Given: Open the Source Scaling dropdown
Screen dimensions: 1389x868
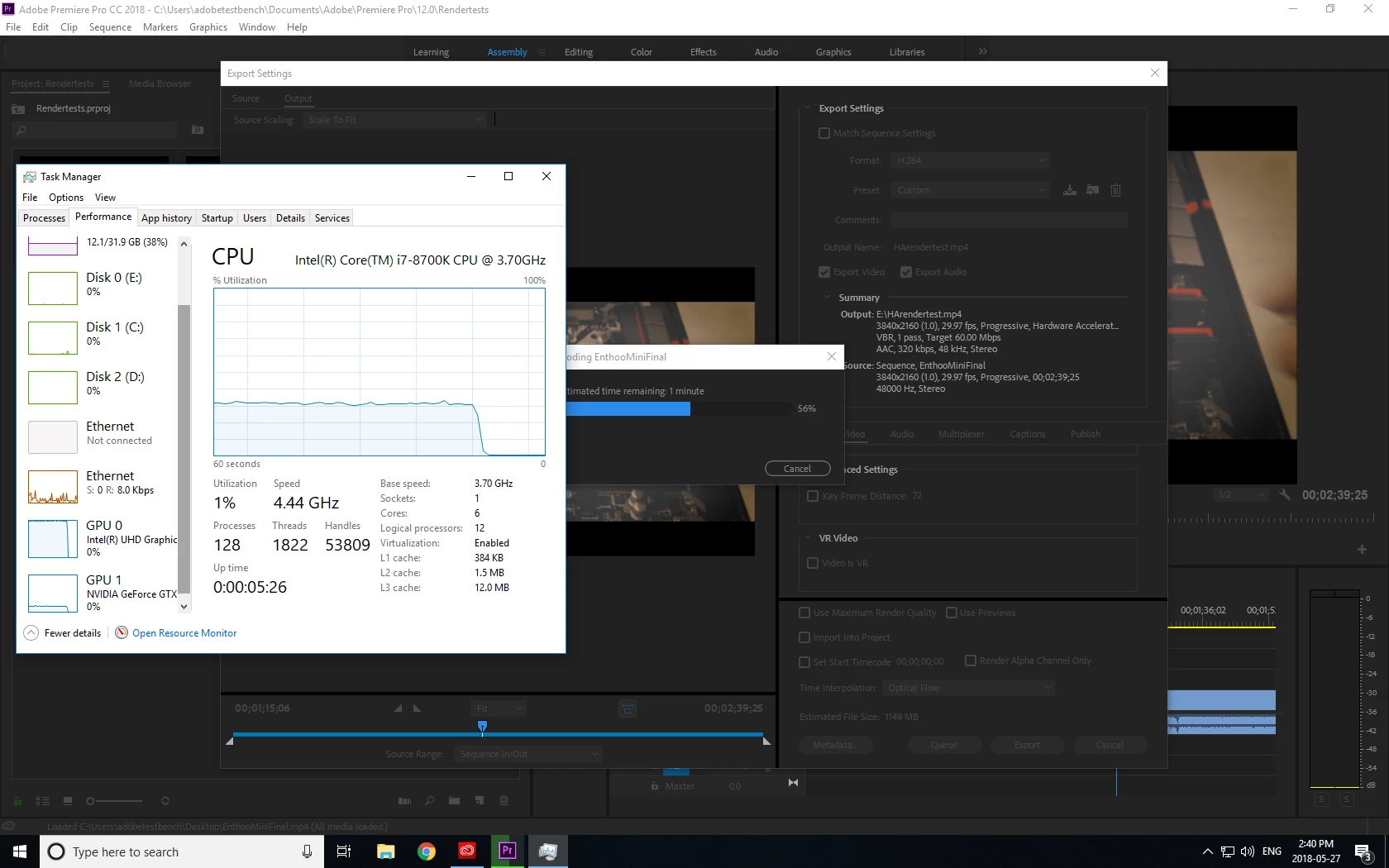Looking at the screenshot, I should click(x=395, y=120).
